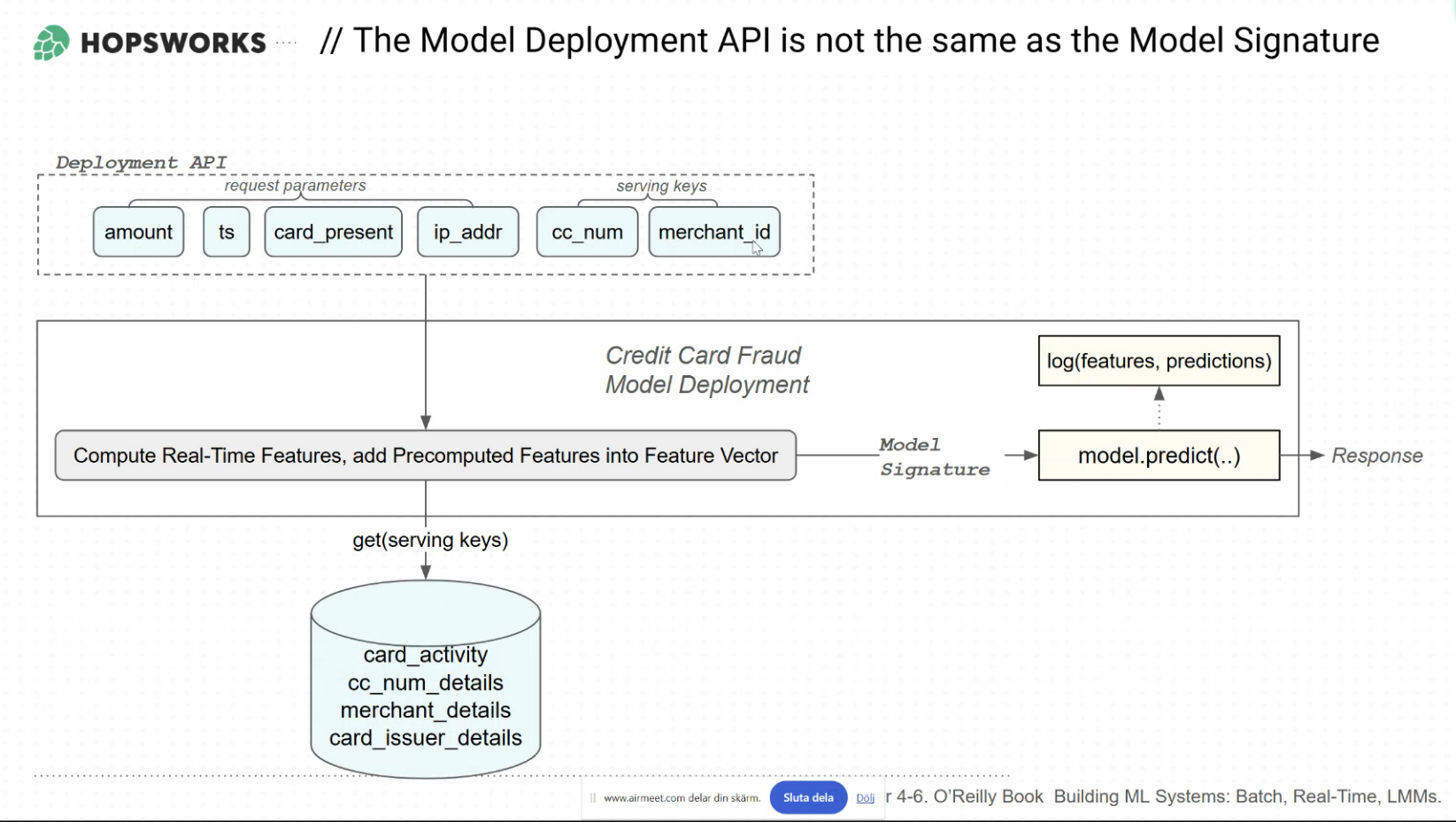Screen dimensions: 1456x822
Task: Click the 'Response' output label
Action: coord(1376,456)
